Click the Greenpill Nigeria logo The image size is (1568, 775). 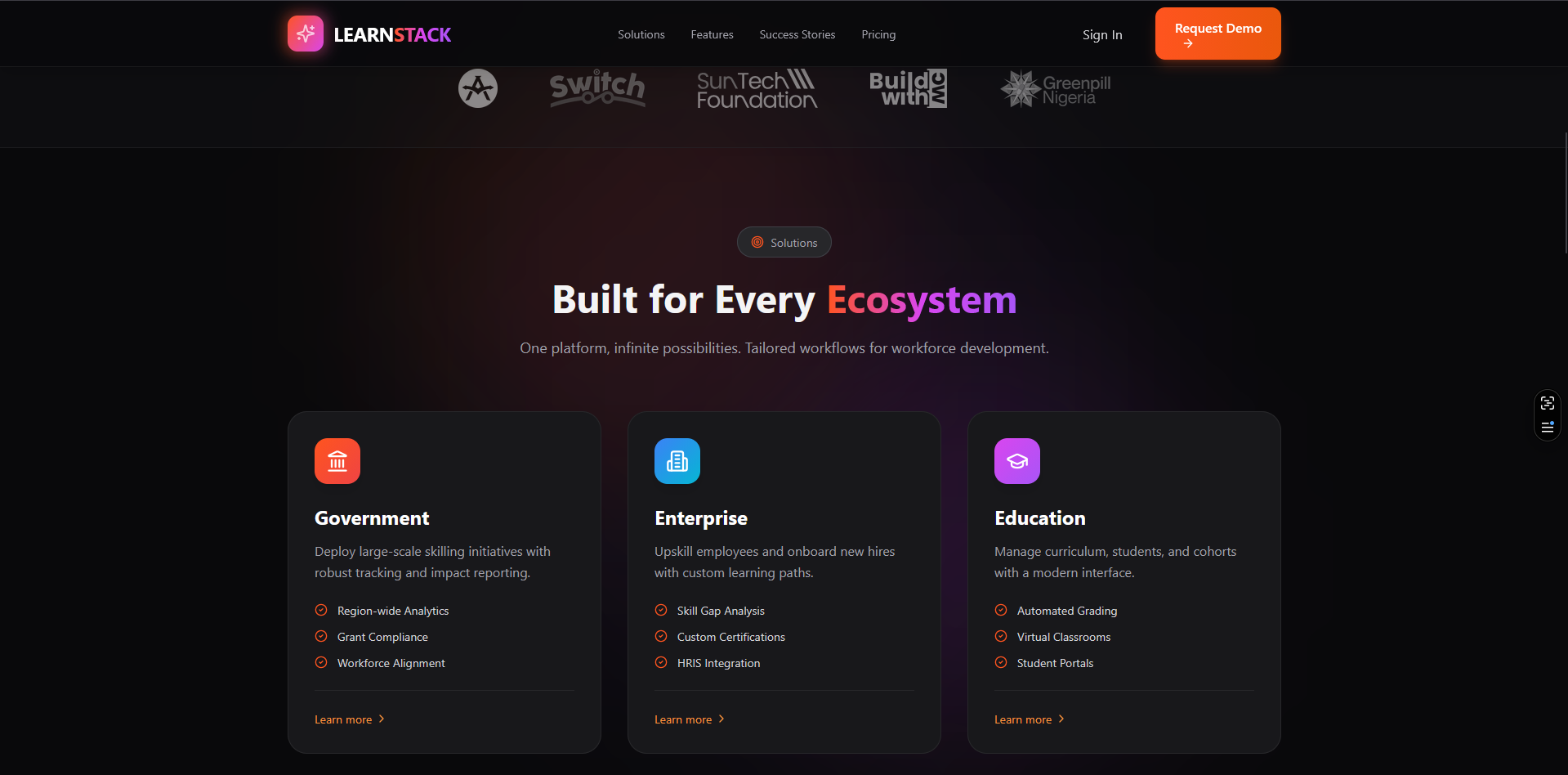click(x=1056, y=89)
